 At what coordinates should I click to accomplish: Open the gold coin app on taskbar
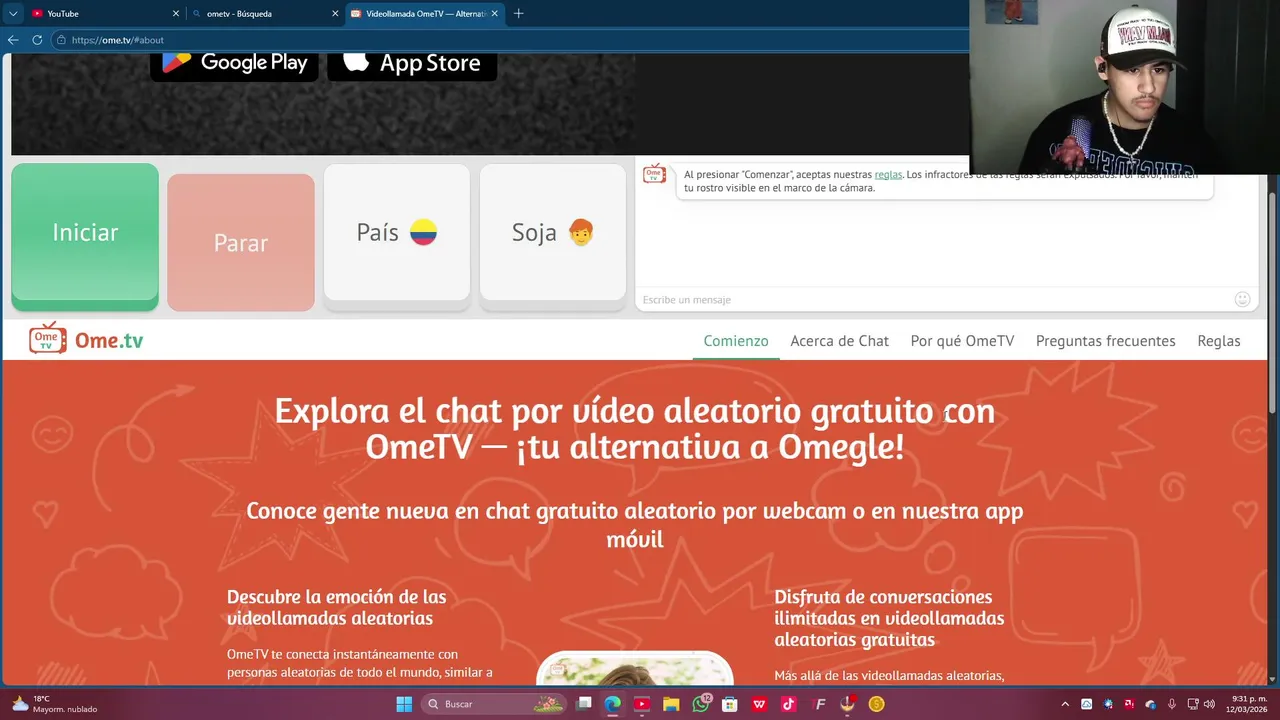pos(877,704)
